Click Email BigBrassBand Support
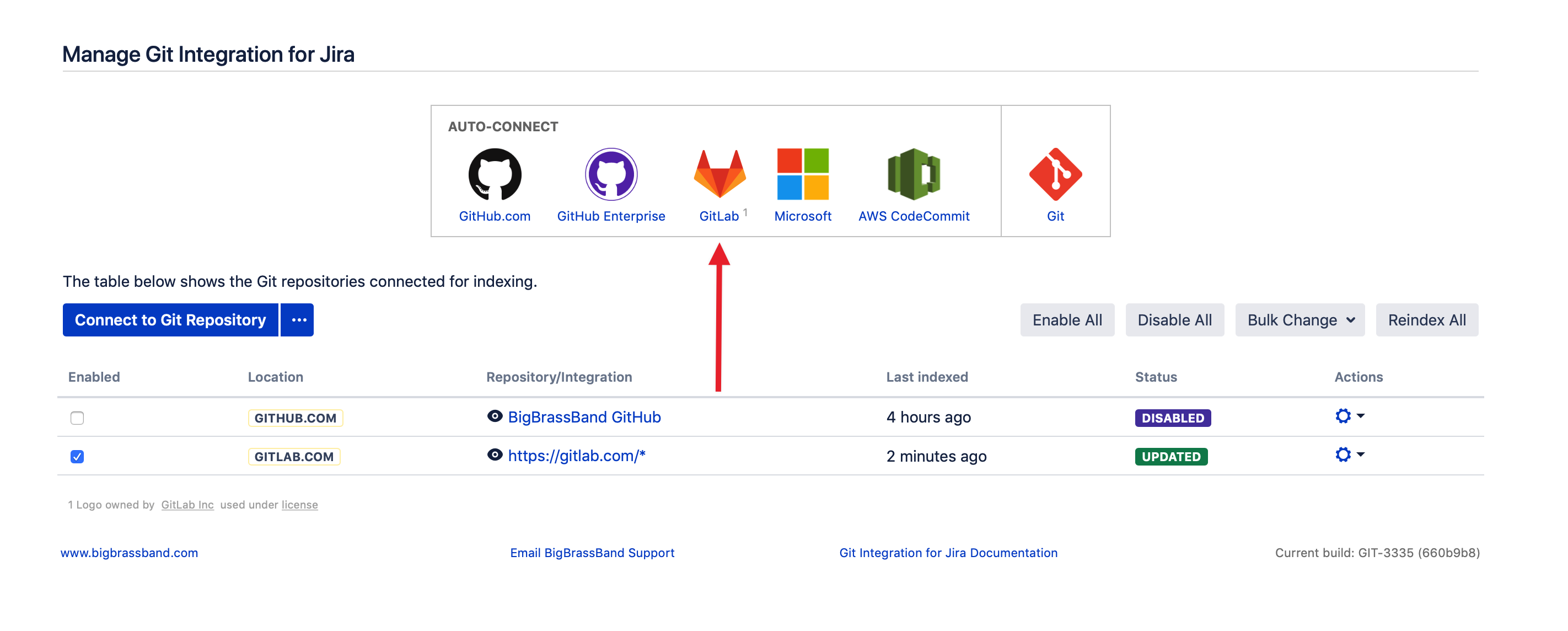Image resolution: width=1568 pixels, height=631 pixels. (592, 553)
